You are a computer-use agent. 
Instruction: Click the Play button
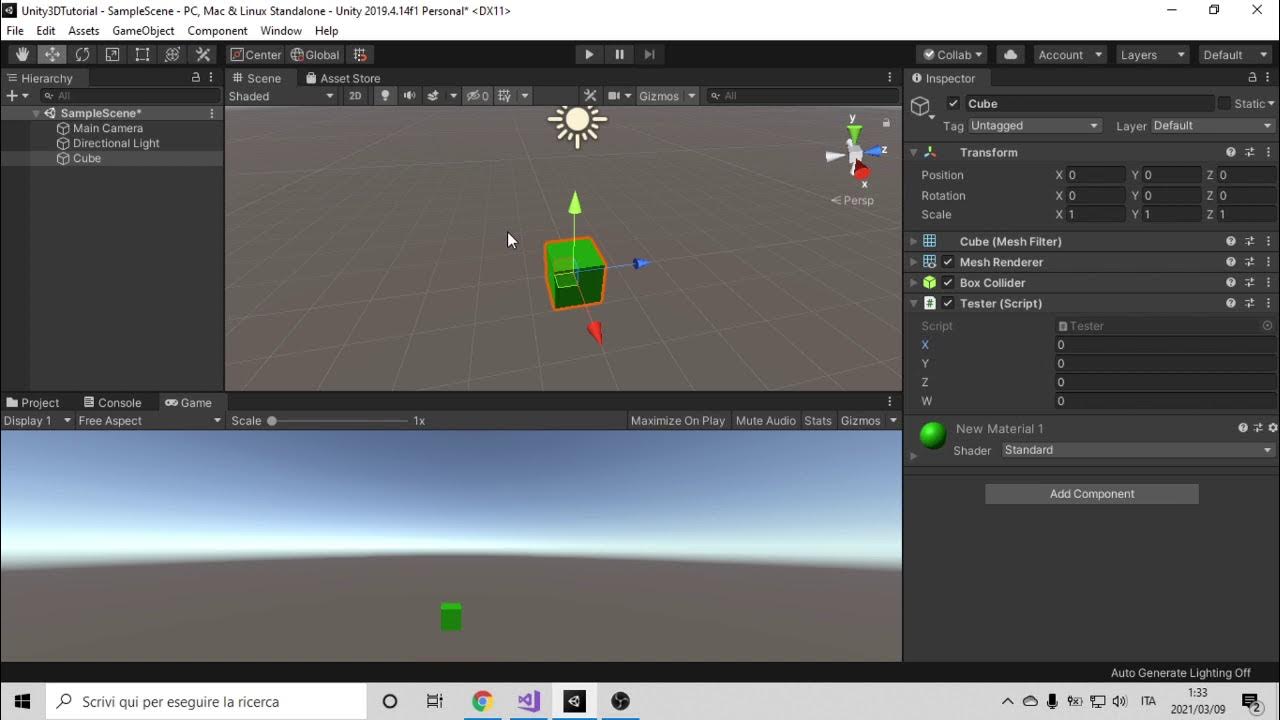(589, 55)
